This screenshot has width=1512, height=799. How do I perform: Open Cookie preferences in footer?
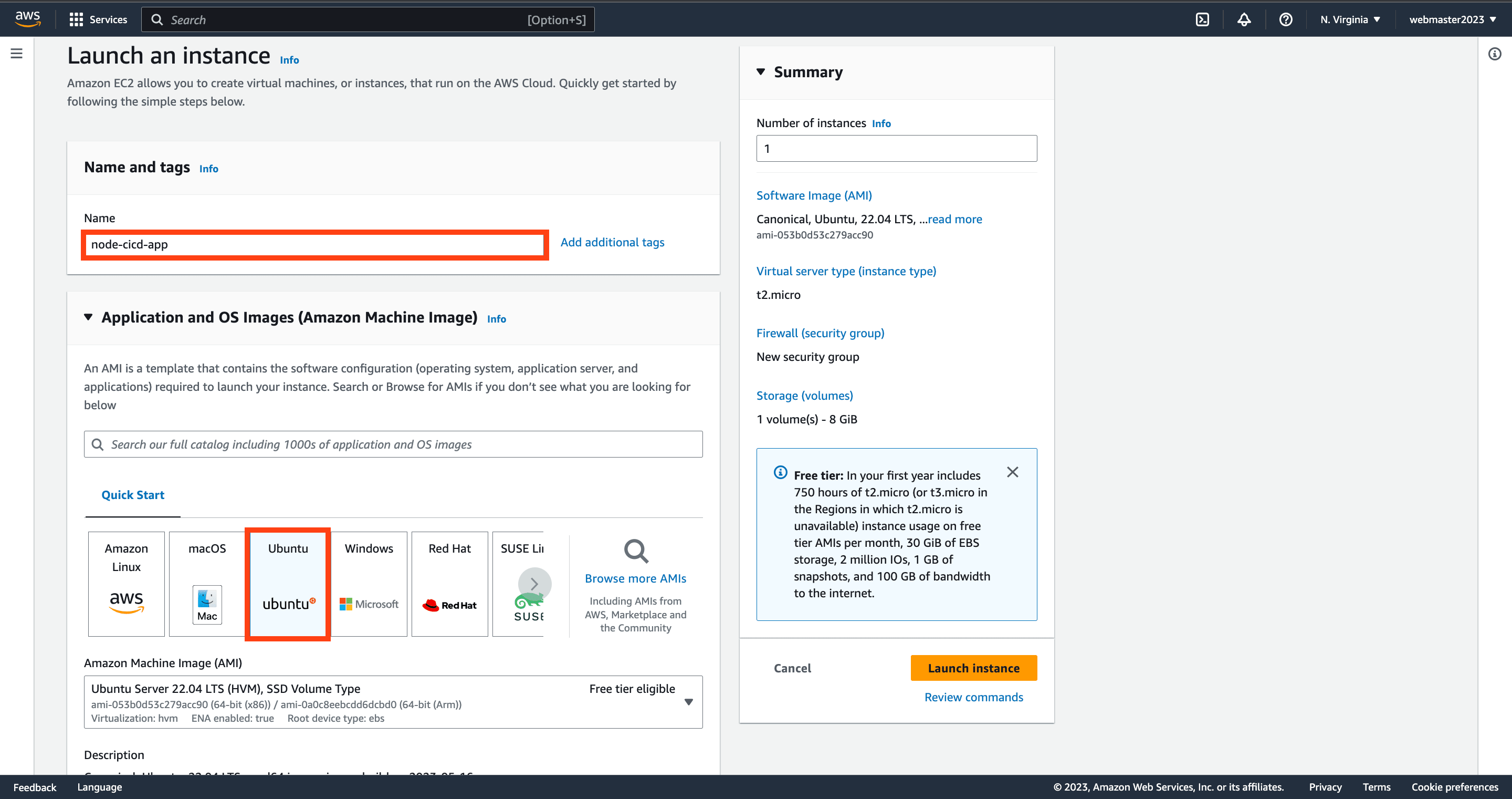(x=1454, y=787)
